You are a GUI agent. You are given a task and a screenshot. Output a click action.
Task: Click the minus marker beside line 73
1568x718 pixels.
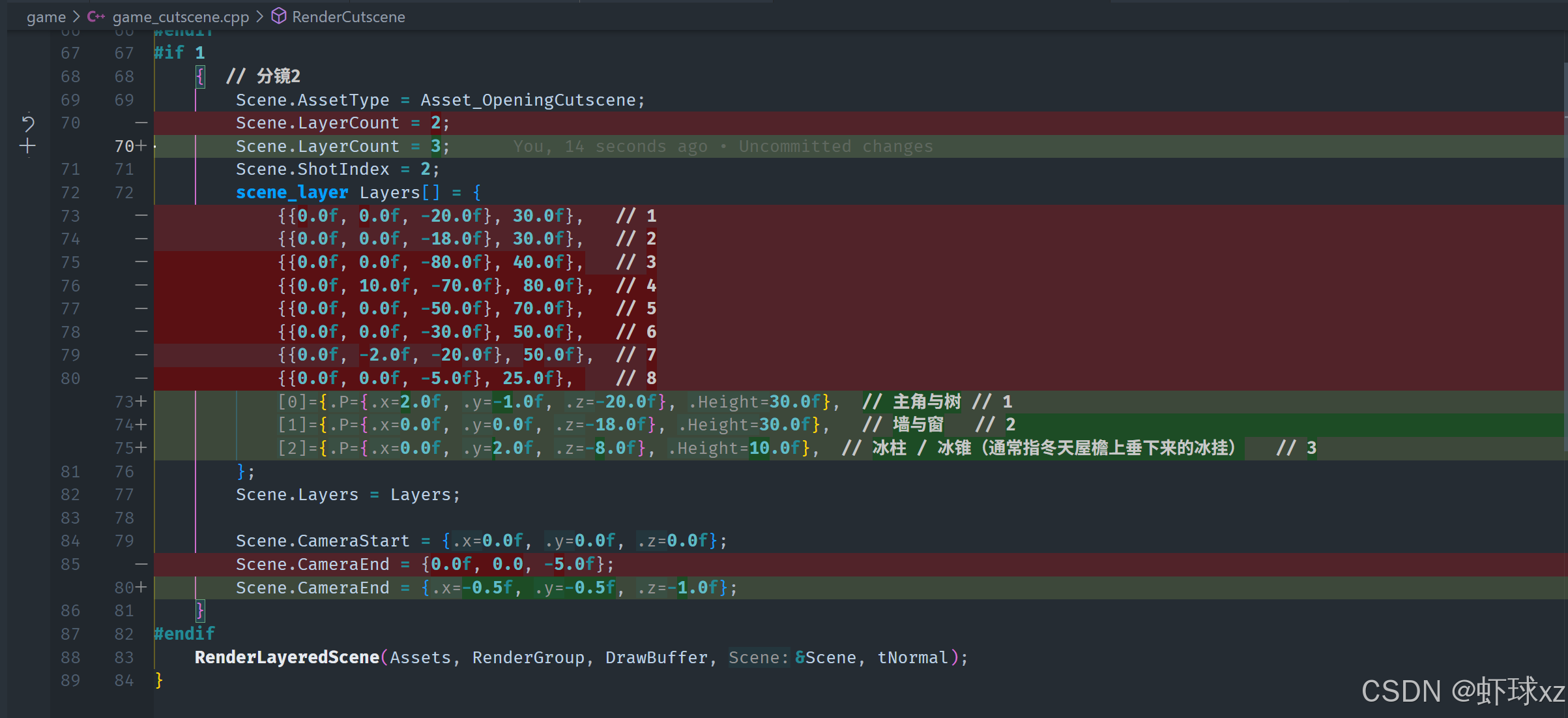[x=141, y=215]
